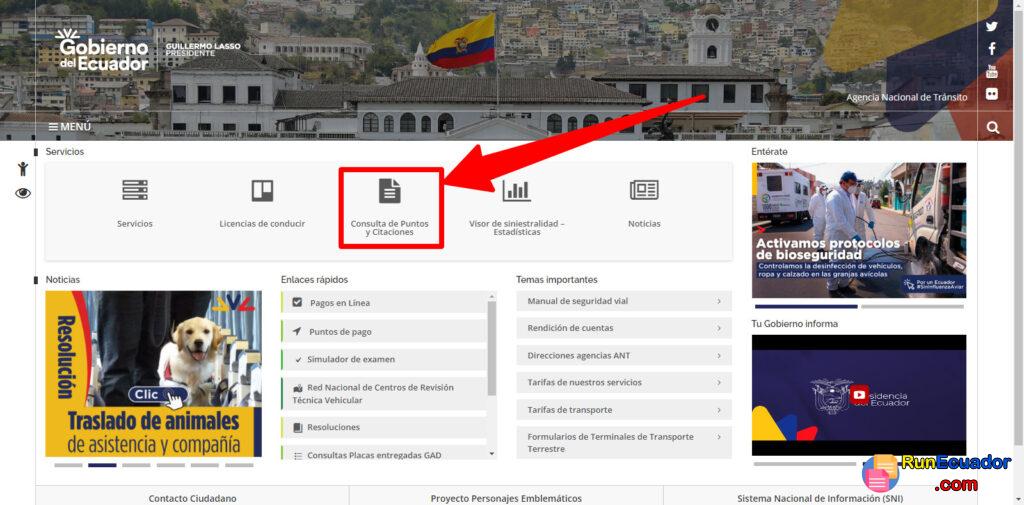The width and height of the screenshot is (1024, 505).
Task: Open Tarifas de transporte item
Action: pyautogui.click(x=624, y=410)
